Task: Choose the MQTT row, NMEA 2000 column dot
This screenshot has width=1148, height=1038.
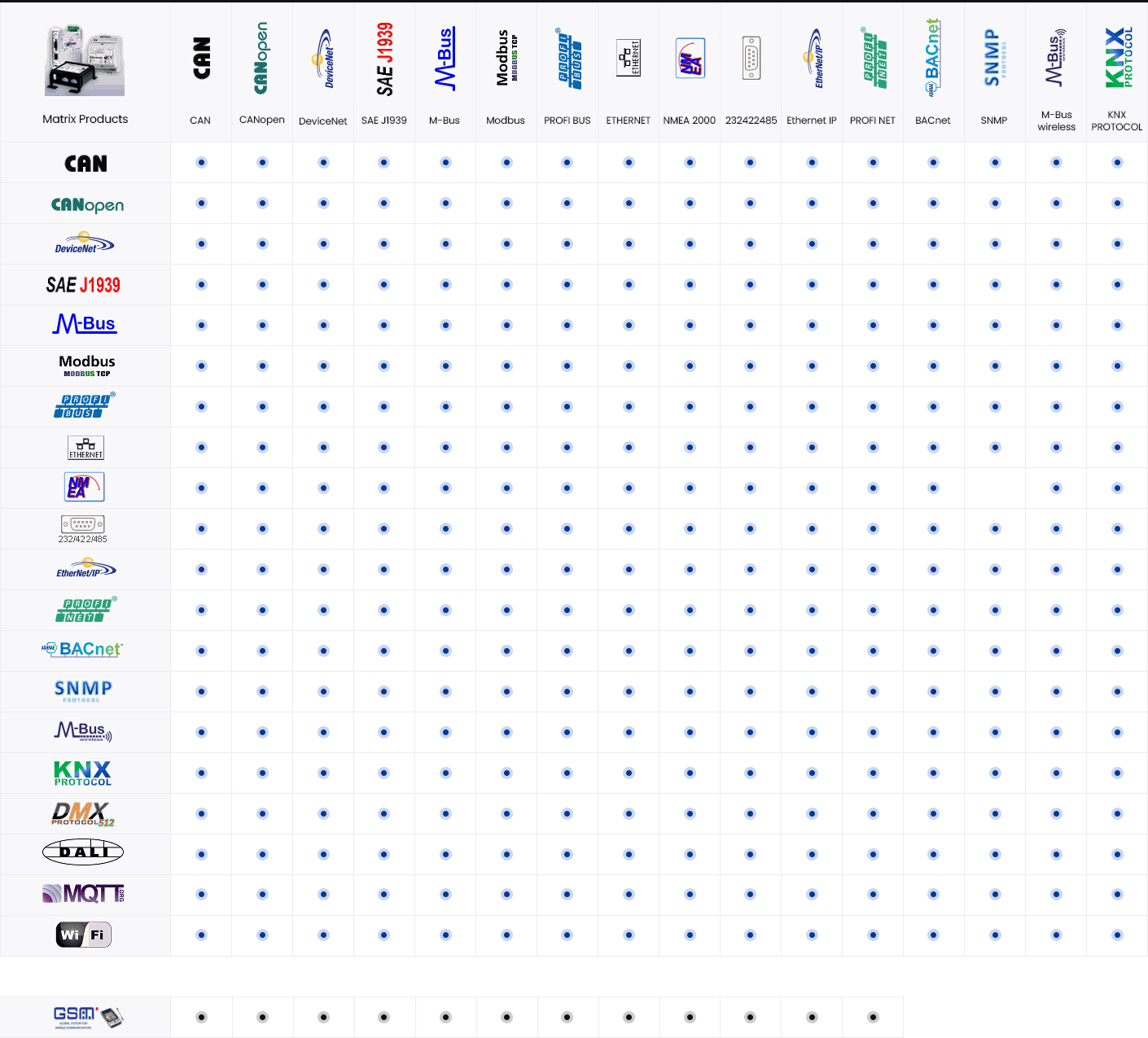Action: click(x=690, y=895)
